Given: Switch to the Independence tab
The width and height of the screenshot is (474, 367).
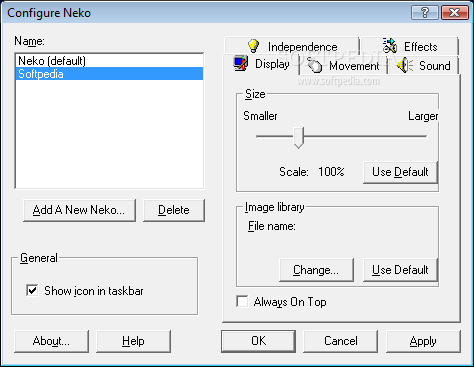Looking at the screenshot, I should [292, 46].
